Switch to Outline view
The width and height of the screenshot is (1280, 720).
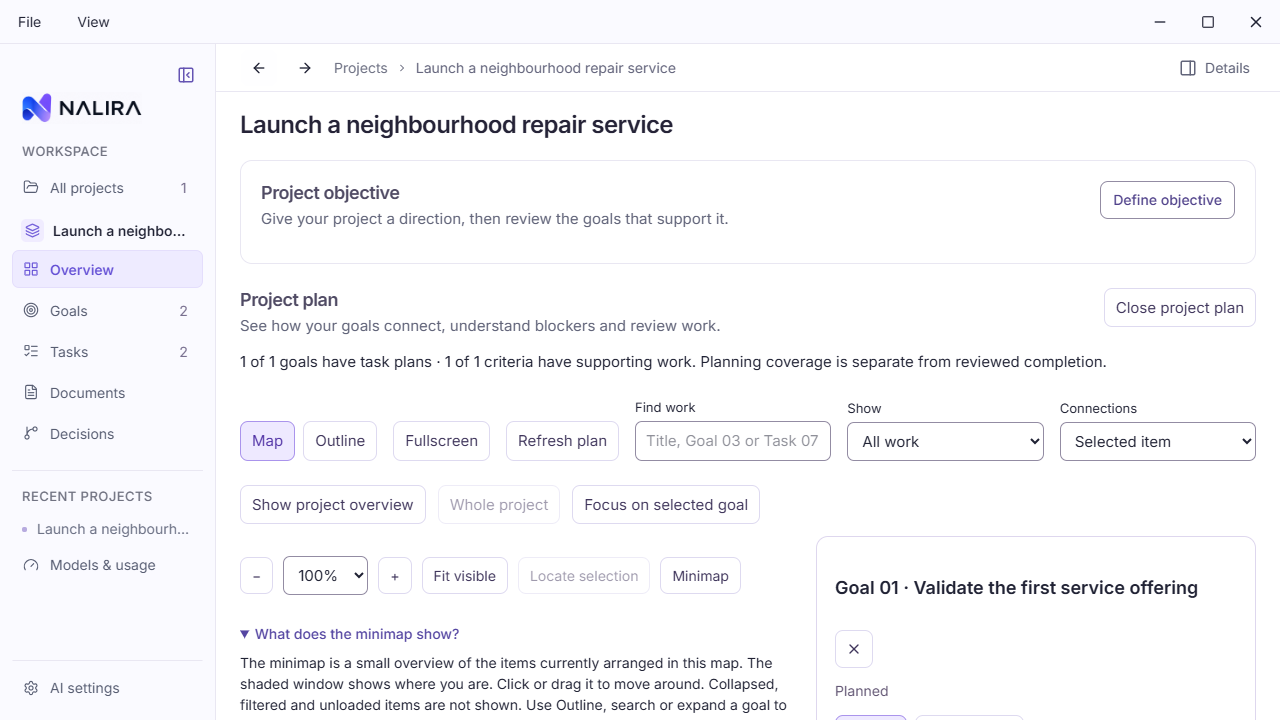[340, 441]
